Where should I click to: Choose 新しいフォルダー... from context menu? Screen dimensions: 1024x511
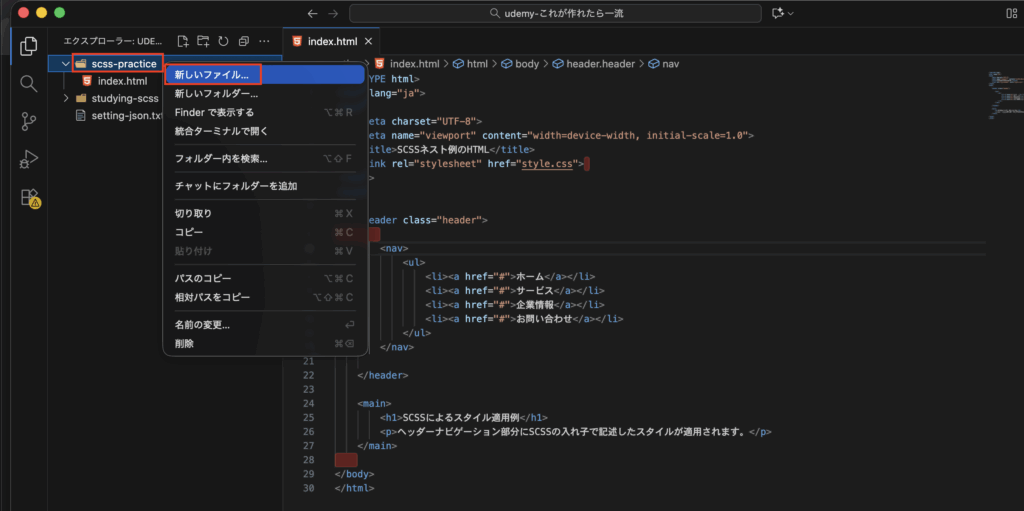[216, 94]
